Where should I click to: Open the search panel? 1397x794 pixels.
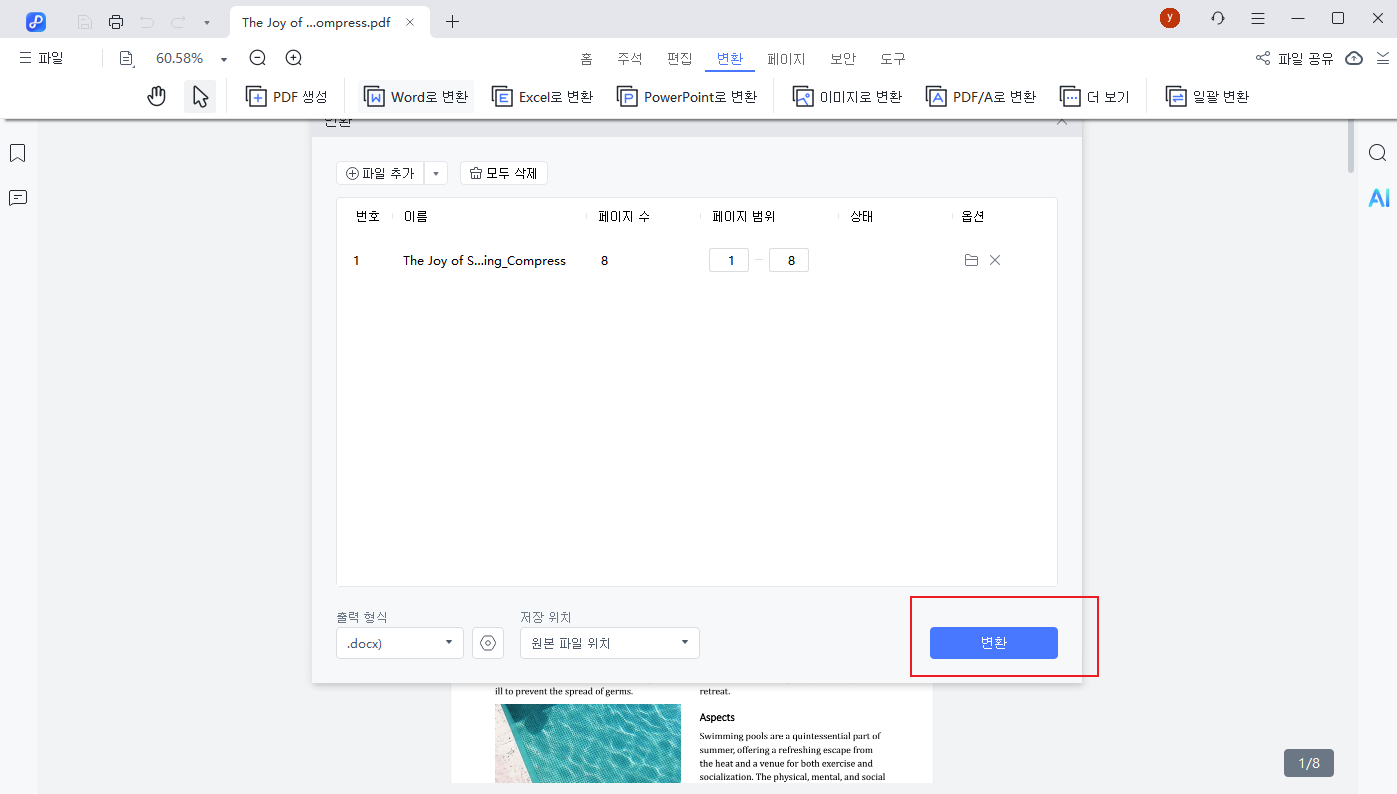(x=1377, y=152)
